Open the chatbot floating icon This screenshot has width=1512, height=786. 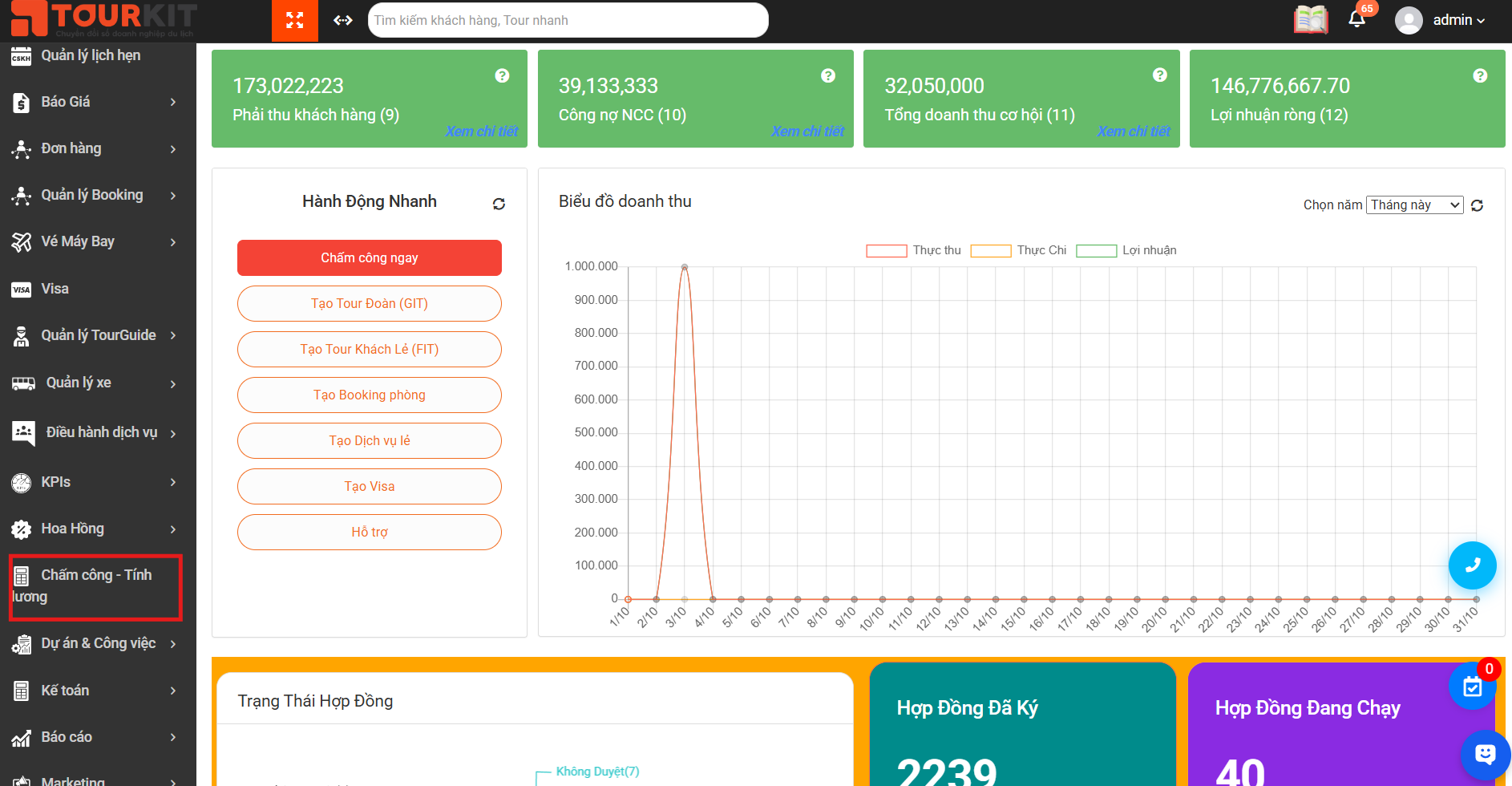pos(1485,754)
